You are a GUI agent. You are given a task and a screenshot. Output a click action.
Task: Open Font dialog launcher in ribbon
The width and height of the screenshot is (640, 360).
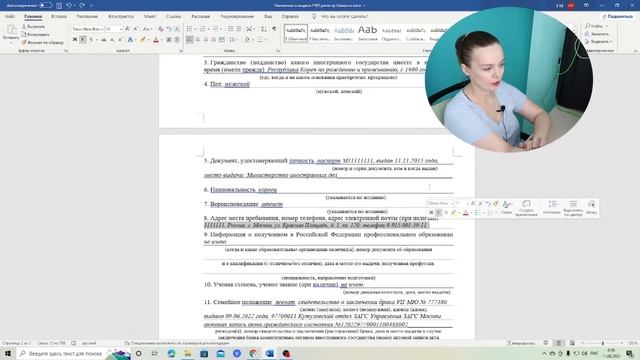181,51
